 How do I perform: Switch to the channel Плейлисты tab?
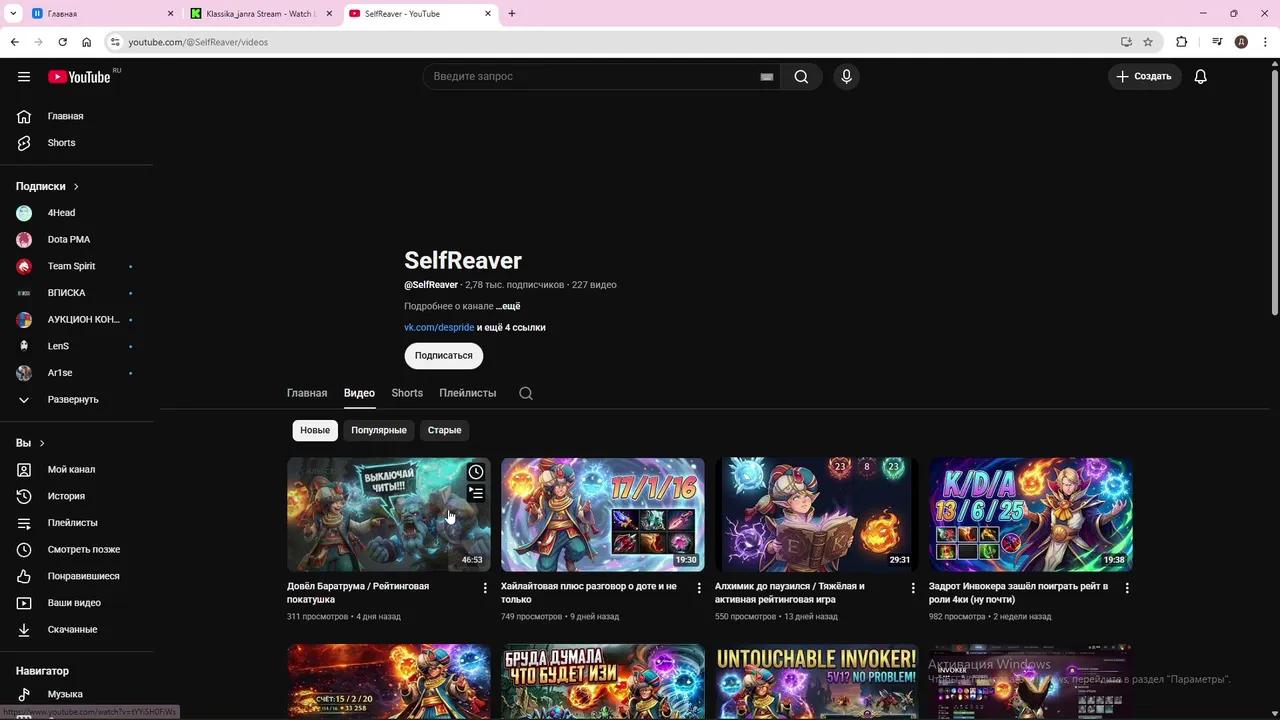(x=467, y=393)
